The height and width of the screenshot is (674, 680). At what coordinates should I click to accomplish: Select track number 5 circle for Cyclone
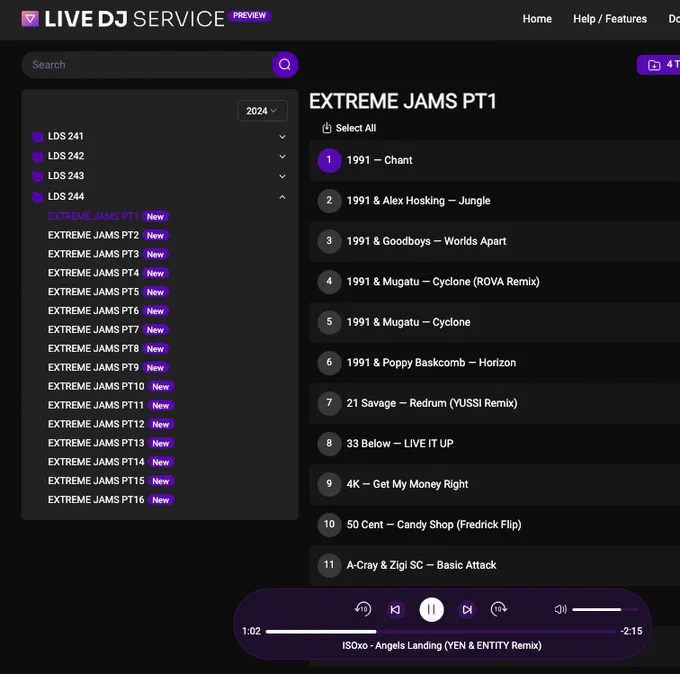point(329,322)
